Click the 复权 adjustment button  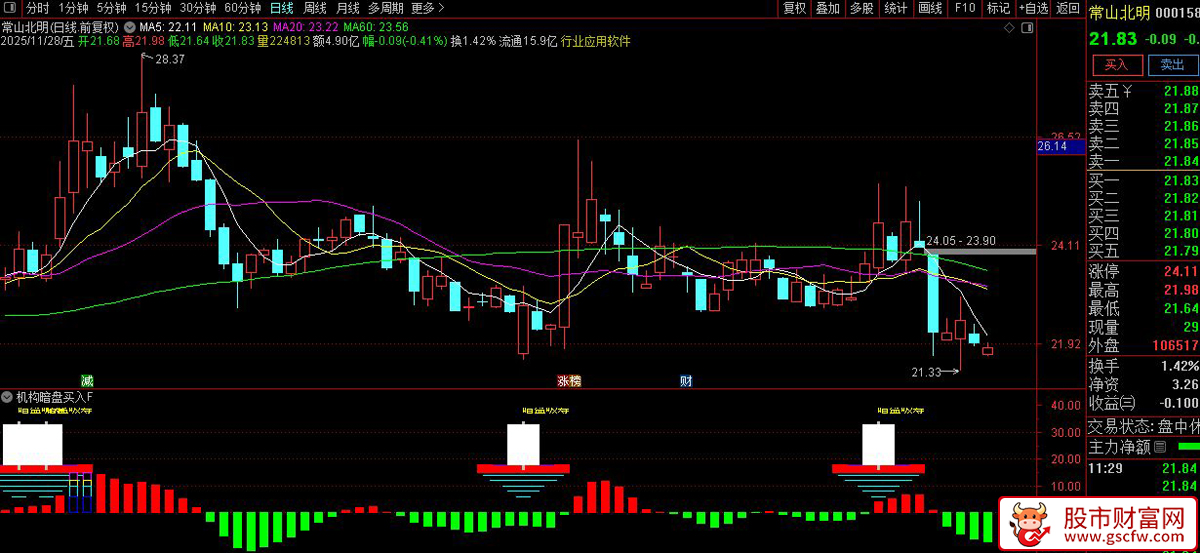point(795,8)
